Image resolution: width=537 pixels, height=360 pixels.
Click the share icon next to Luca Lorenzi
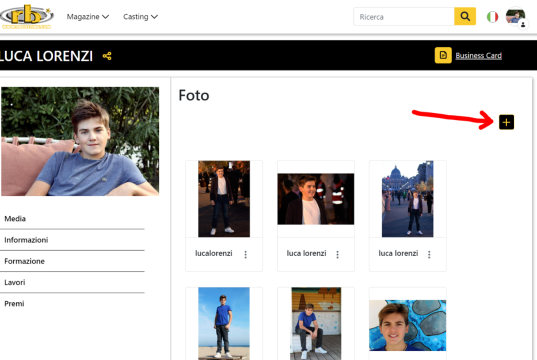[107, 56]
